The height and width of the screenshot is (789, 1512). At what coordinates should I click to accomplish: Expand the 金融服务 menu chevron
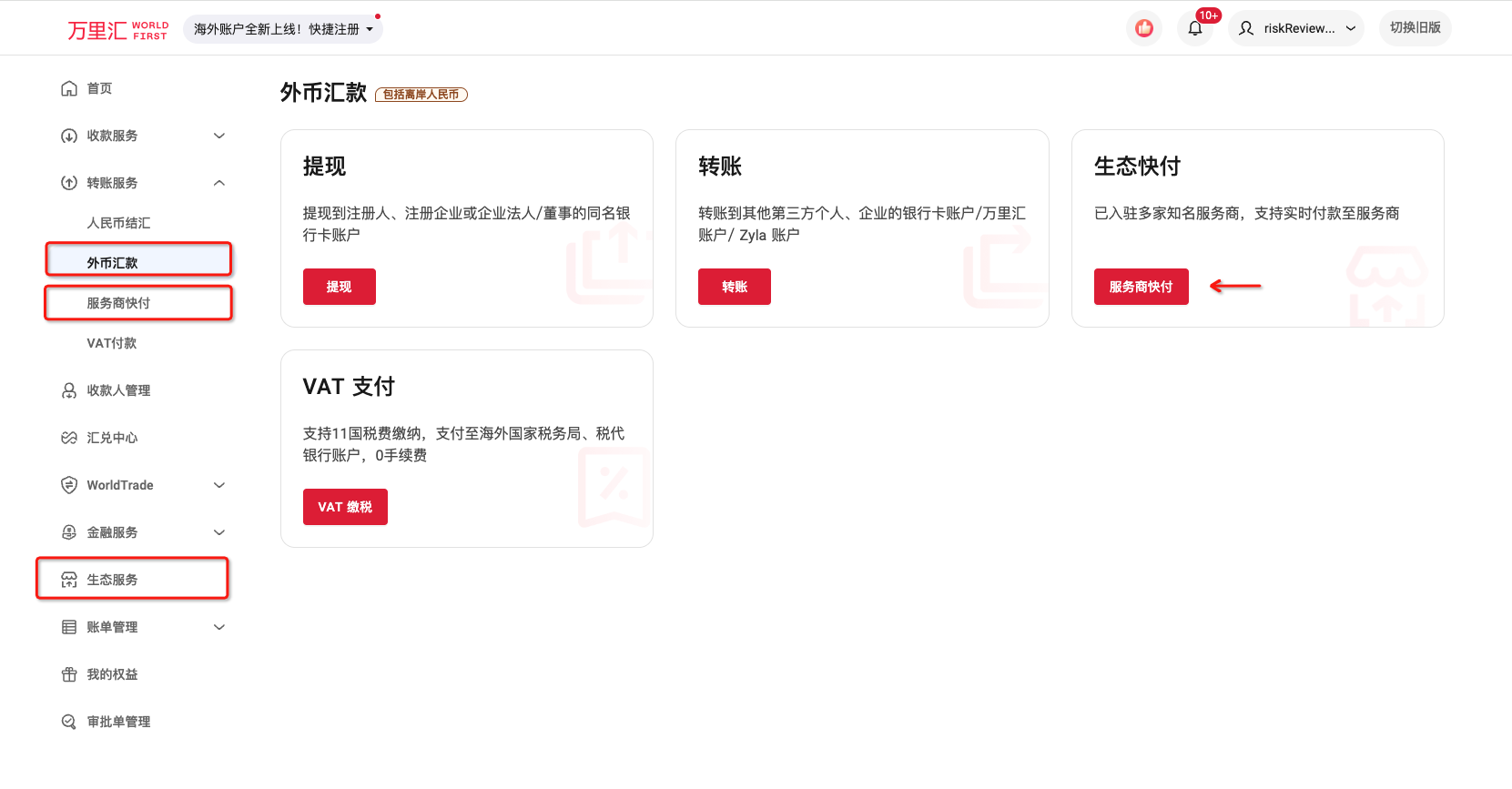[x=218, y=532]
